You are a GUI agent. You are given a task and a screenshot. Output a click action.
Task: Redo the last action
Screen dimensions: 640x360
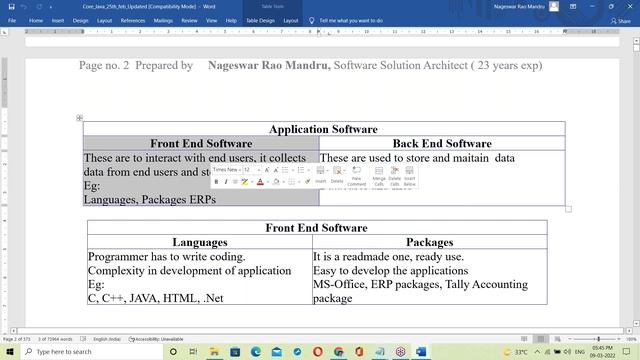39,7
